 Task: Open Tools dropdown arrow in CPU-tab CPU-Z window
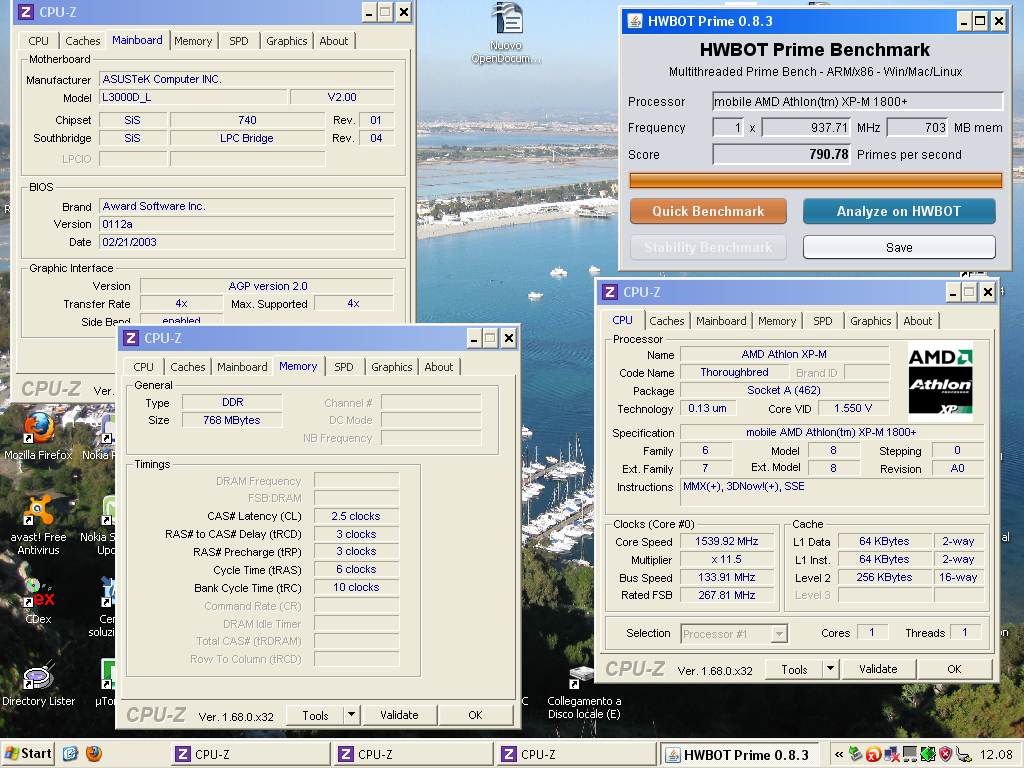click(830, 669)
